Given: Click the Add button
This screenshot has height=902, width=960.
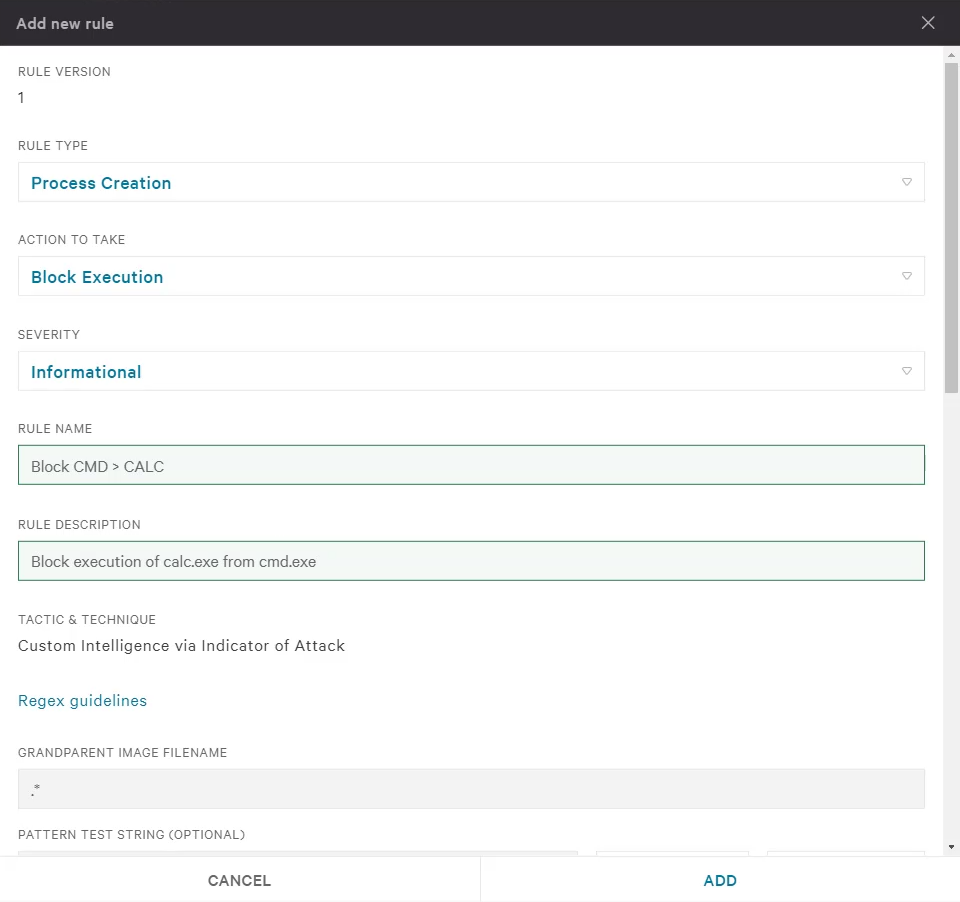Looking at the screenshot, I should pos(720,880).
